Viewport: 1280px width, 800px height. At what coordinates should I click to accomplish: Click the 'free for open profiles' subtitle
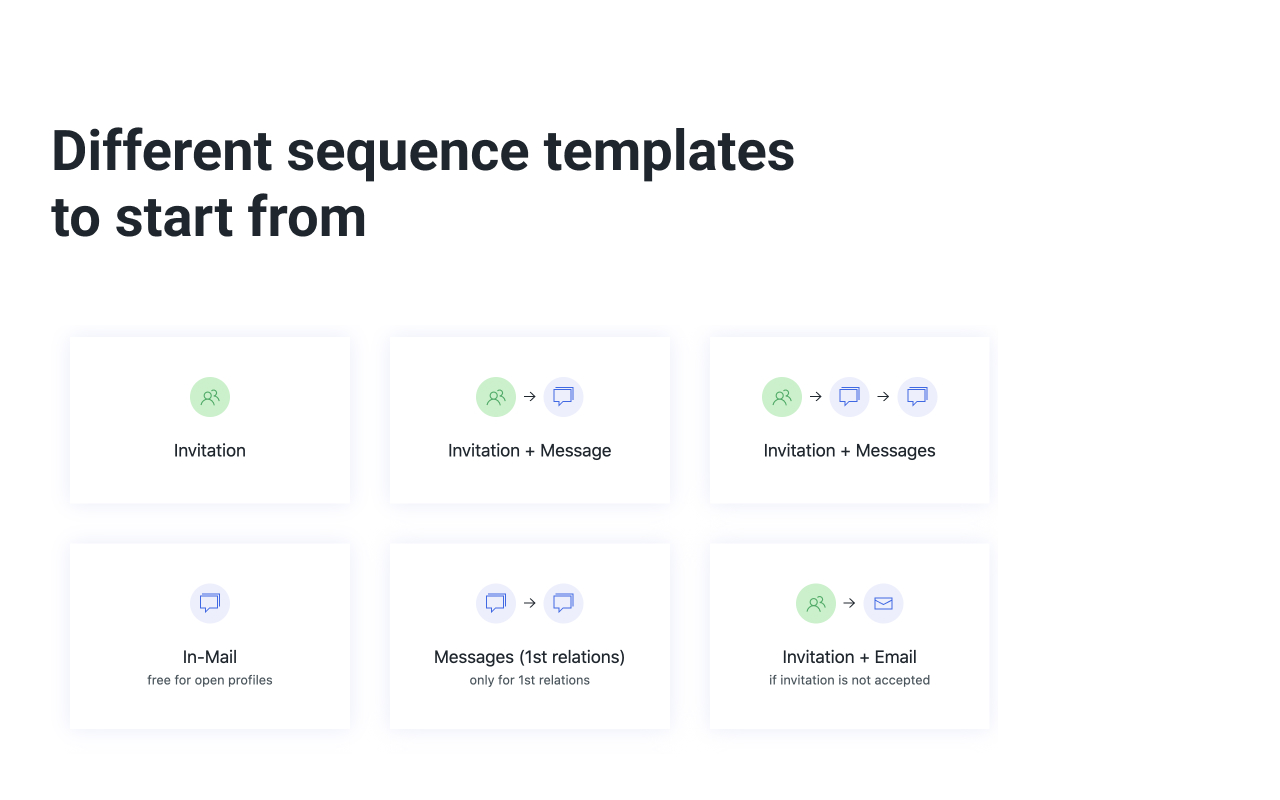[210, 680]
